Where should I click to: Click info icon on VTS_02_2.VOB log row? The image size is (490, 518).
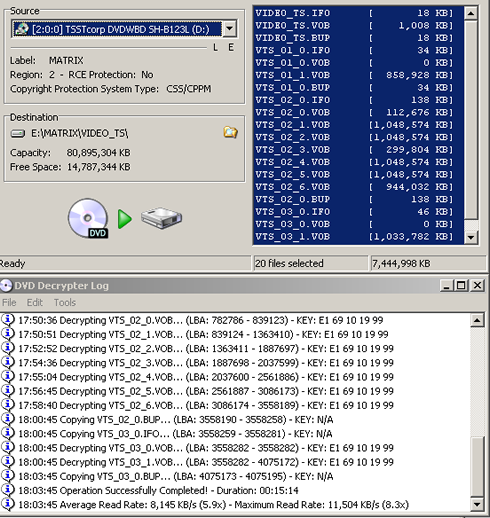8,348
